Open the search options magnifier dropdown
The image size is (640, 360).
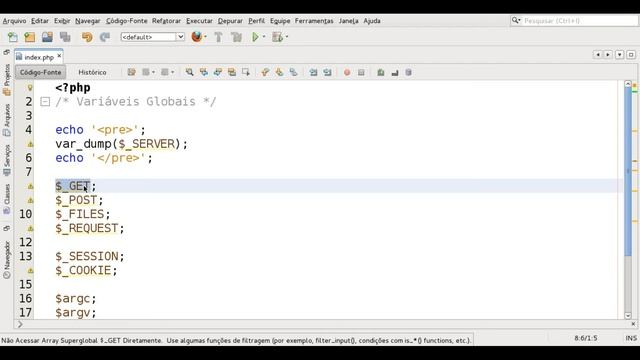(516, 20)
